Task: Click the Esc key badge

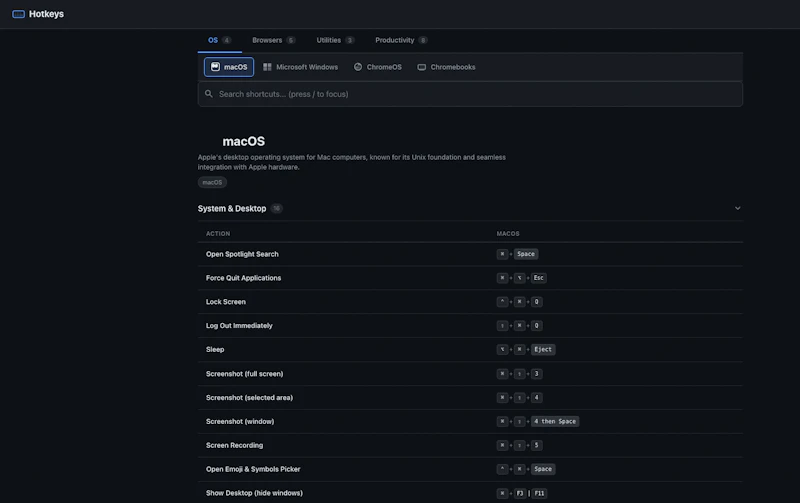Action: 538,278
